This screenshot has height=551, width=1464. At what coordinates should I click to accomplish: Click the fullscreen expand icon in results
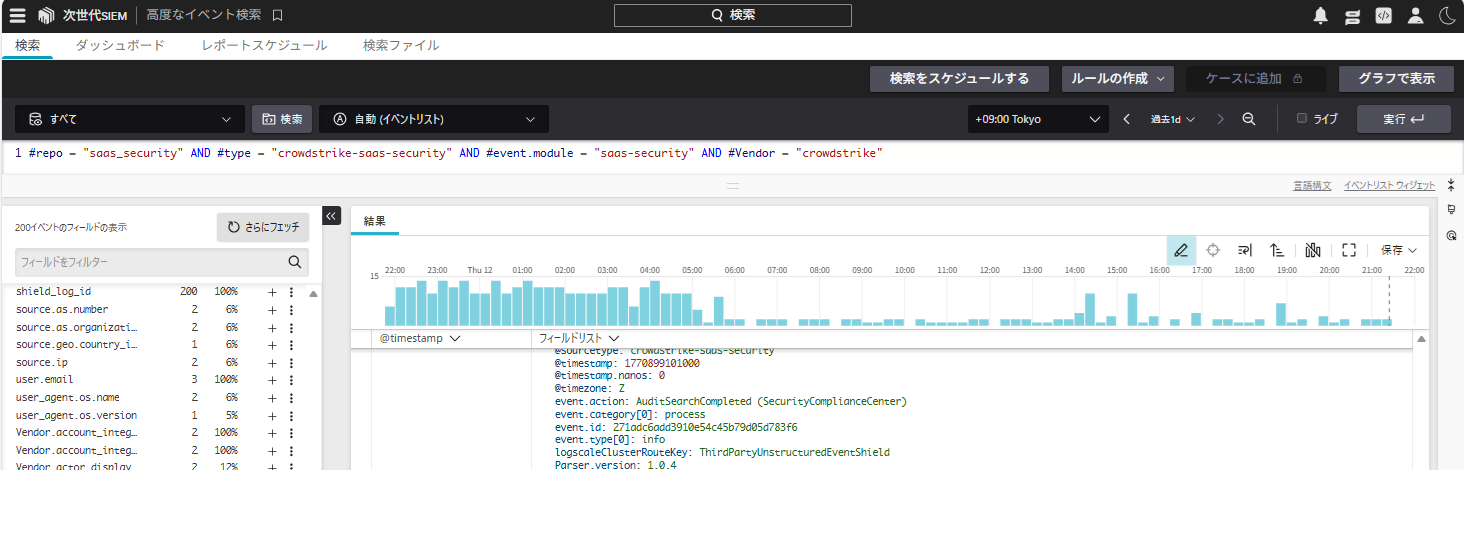tap(1348, 250)
